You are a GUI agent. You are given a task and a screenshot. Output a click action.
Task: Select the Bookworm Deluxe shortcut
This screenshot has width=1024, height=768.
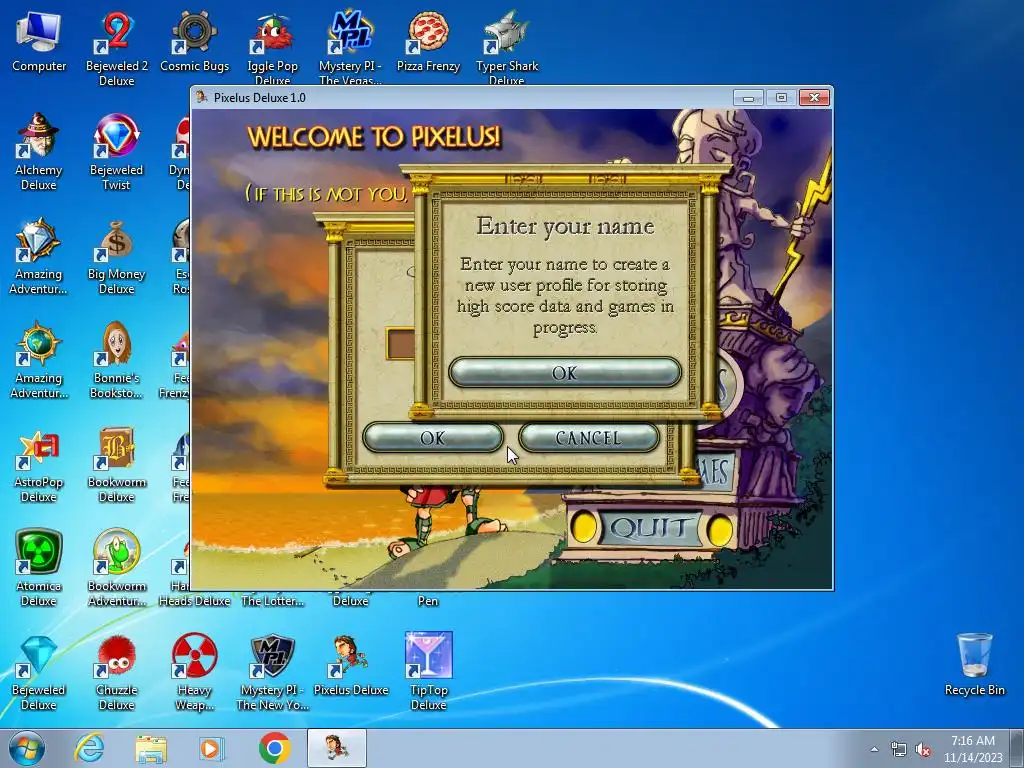(116, 465)
